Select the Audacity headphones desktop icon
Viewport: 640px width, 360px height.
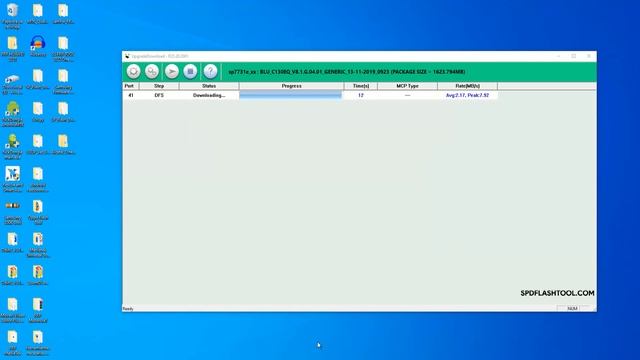[x=38, y=46]
